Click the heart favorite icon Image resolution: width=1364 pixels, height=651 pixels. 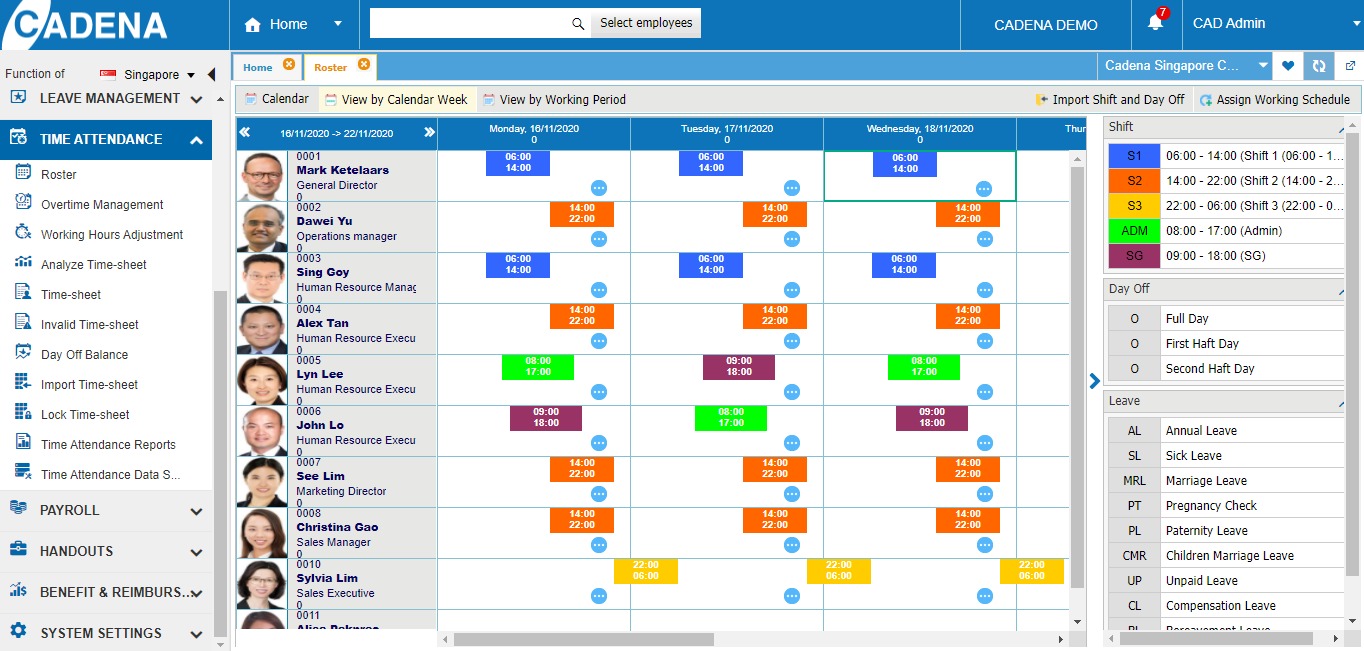1288,66
